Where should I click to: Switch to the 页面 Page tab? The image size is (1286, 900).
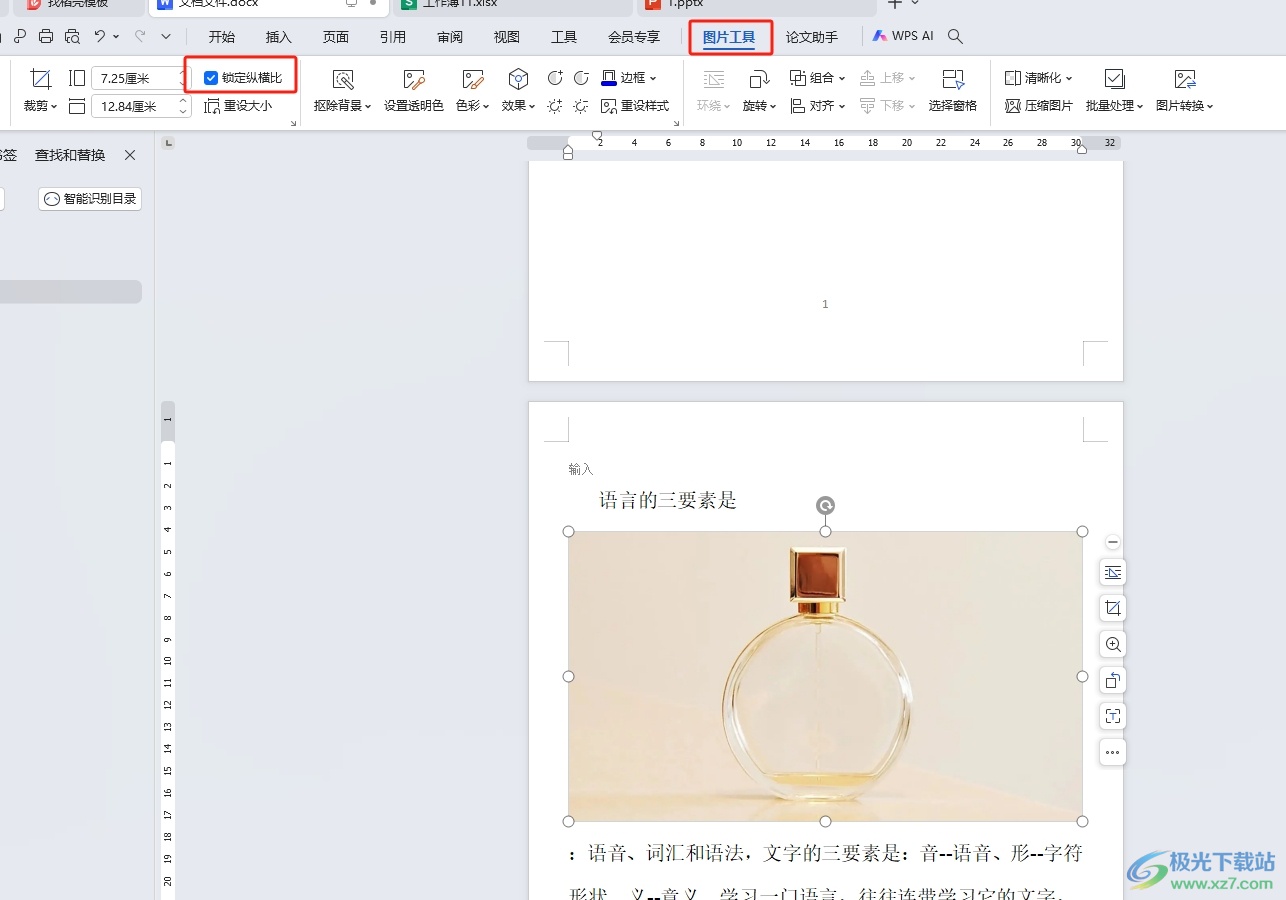(336, 37)
